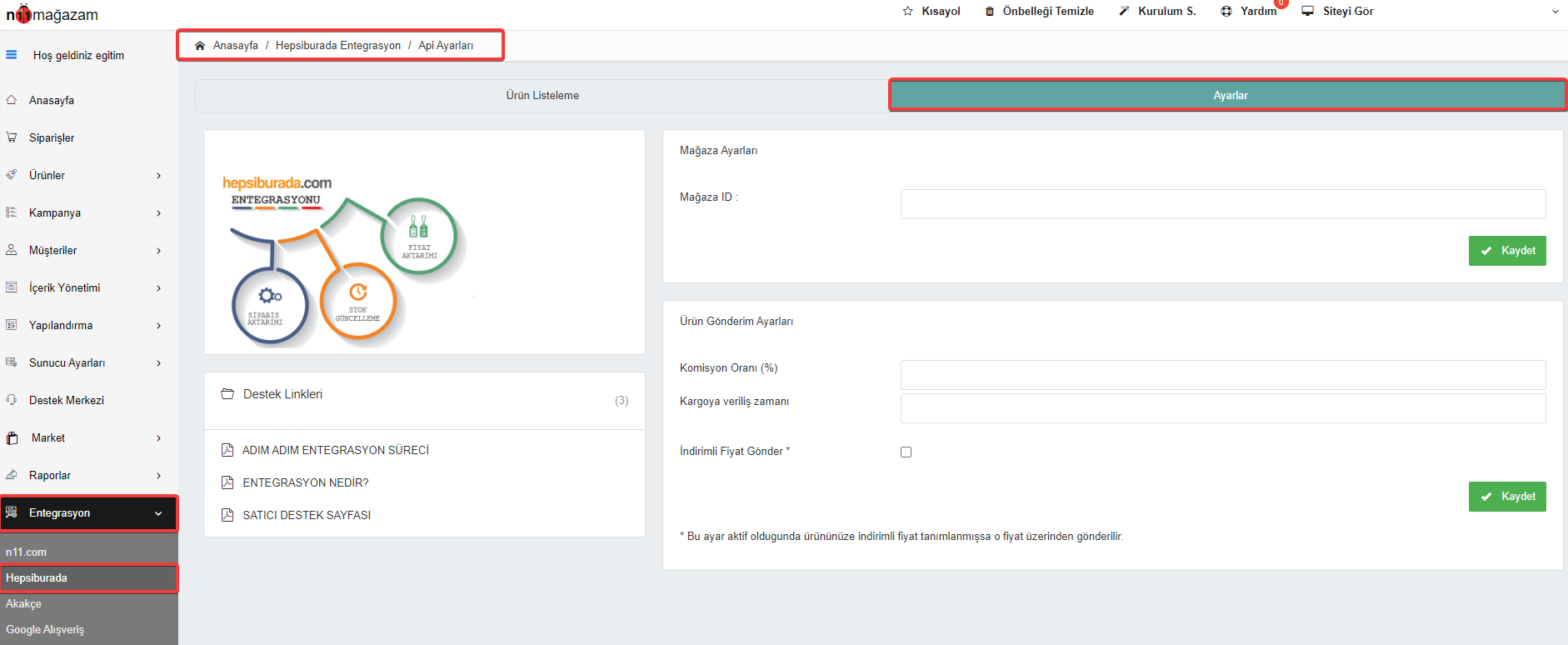1568x645 pixels.
Task: Open SATICI DESTEK SAYFASI link
Action: click(x=307, y=515)
